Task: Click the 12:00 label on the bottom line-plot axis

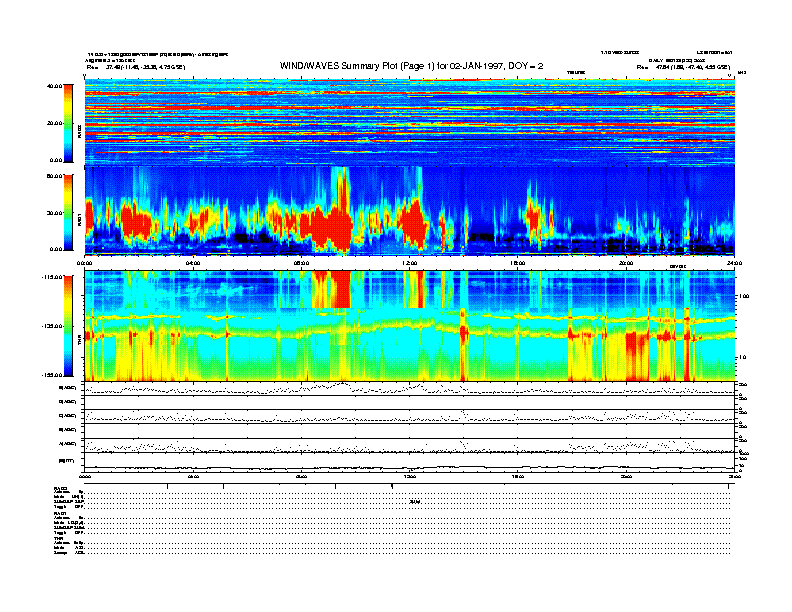Action: coord(410,477)
